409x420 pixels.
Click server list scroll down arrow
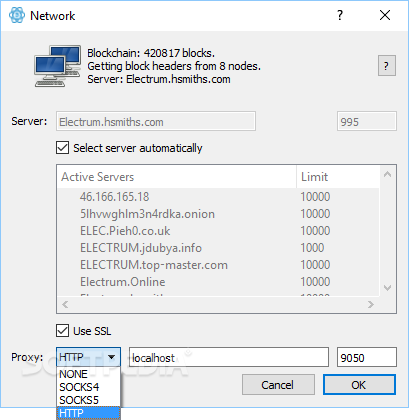tap(387, 288)
